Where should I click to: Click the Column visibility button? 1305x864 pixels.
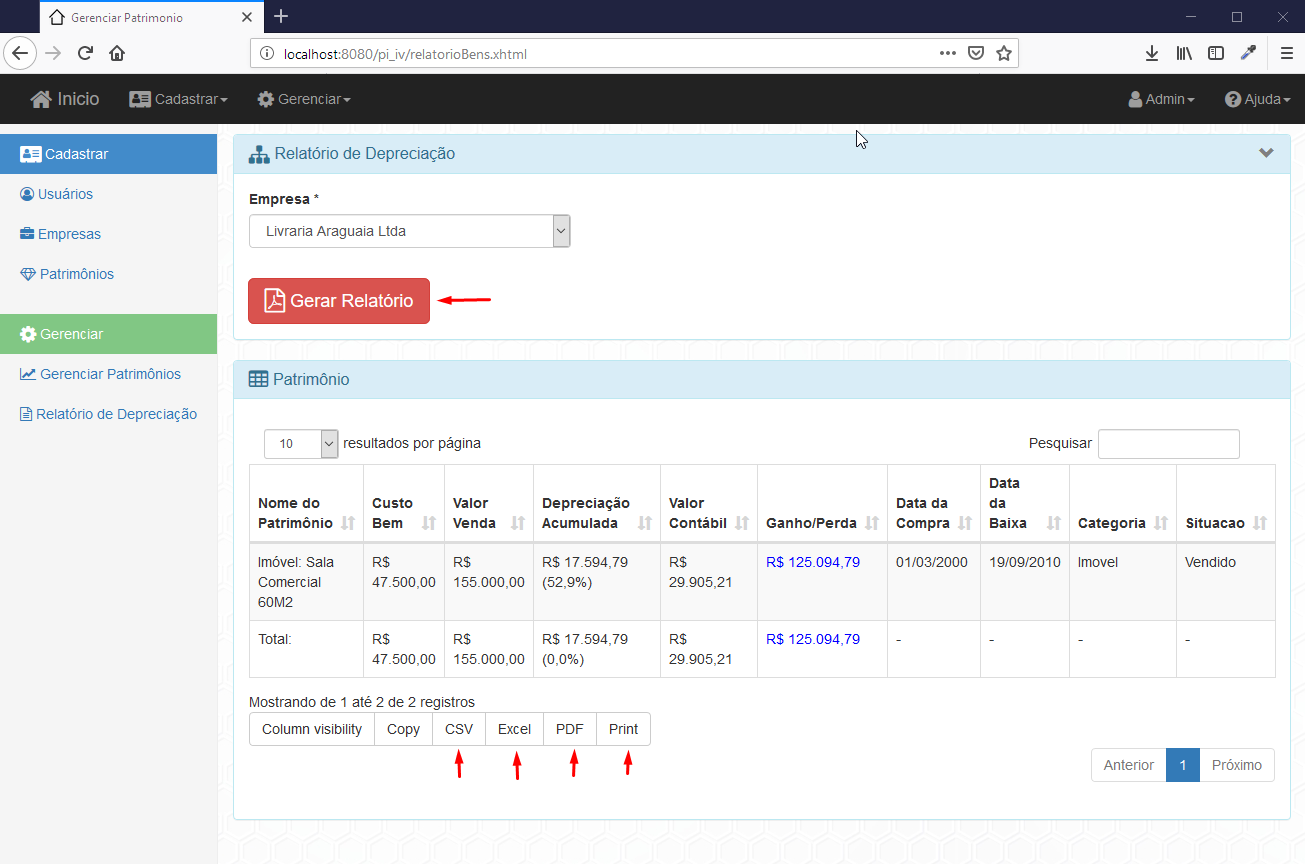tap(312, 729)
